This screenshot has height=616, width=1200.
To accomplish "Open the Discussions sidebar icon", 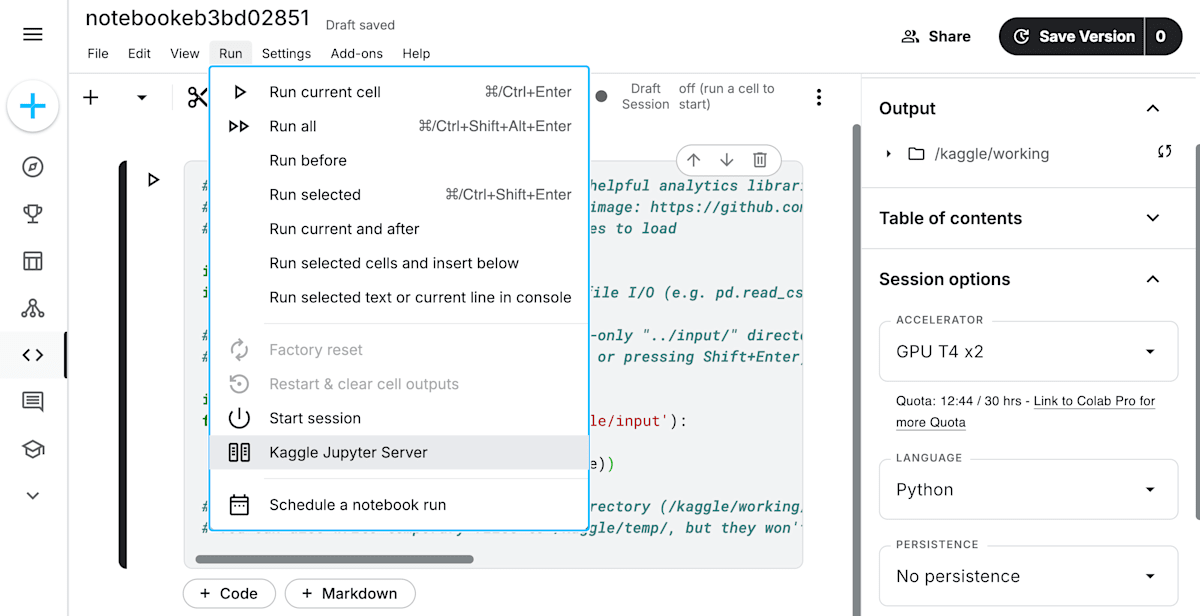I will [33, 402].
